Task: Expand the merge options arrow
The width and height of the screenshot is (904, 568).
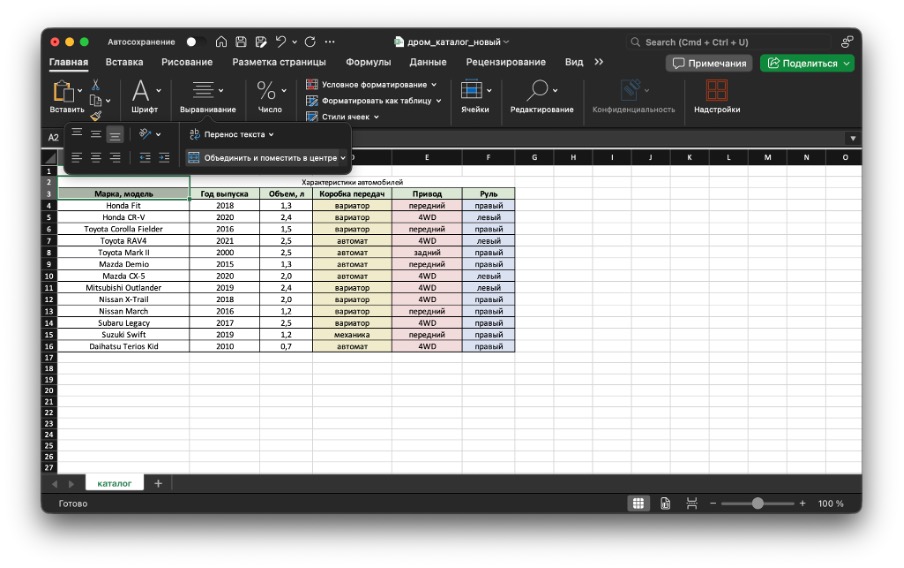Action: coord(343,157)
